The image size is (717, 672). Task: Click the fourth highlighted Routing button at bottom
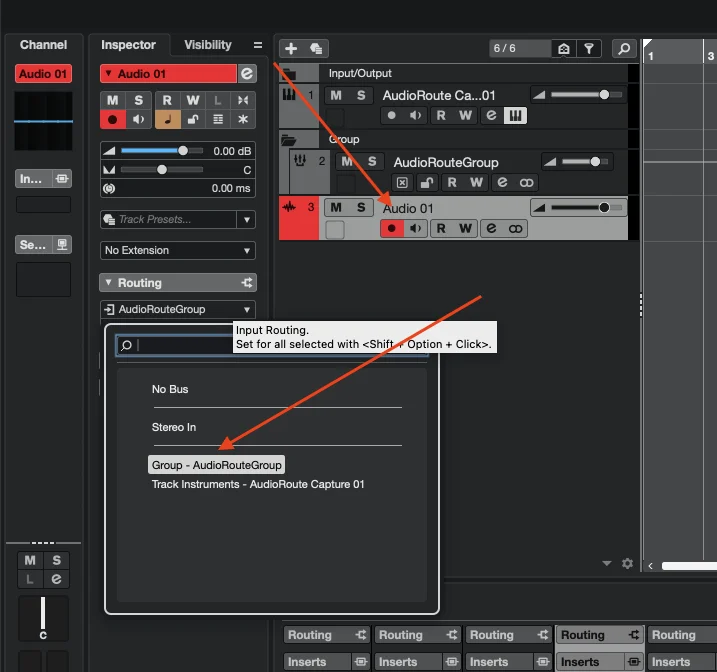tap(599, 635)
